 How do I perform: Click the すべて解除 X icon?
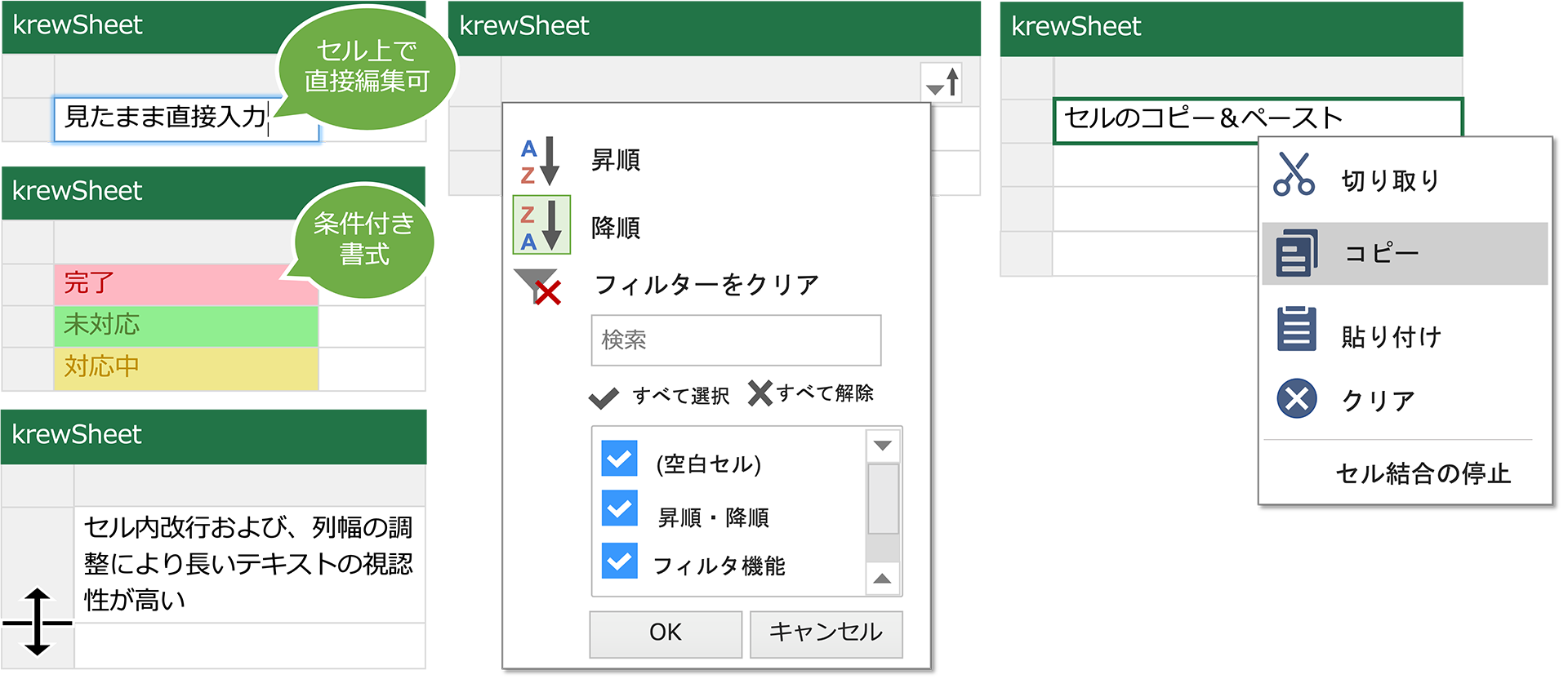tap(759, 393)
